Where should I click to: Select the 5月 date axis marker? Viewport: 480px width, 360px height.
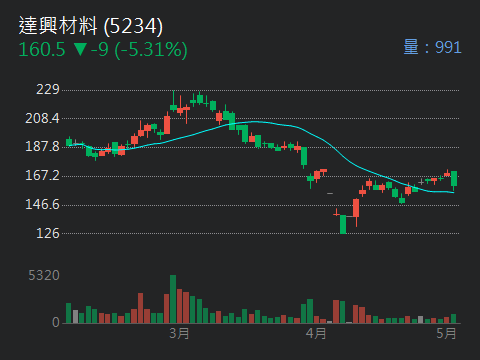click(x=446, y=333)
